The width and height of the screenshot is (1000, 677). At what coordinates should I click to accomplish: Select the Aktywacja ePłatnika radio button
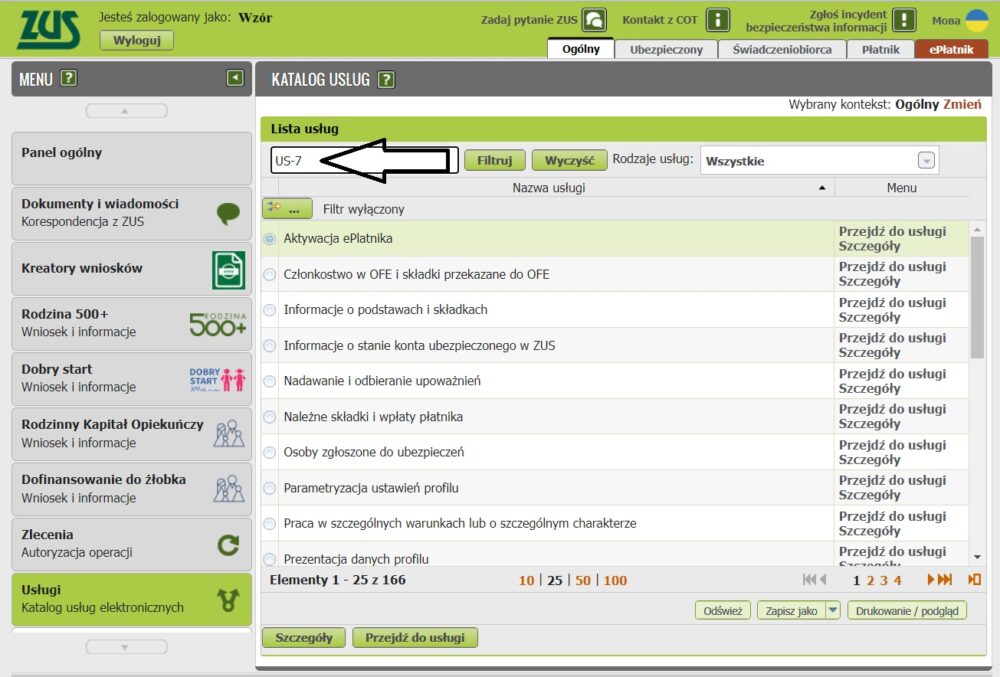tap(270, 239)
